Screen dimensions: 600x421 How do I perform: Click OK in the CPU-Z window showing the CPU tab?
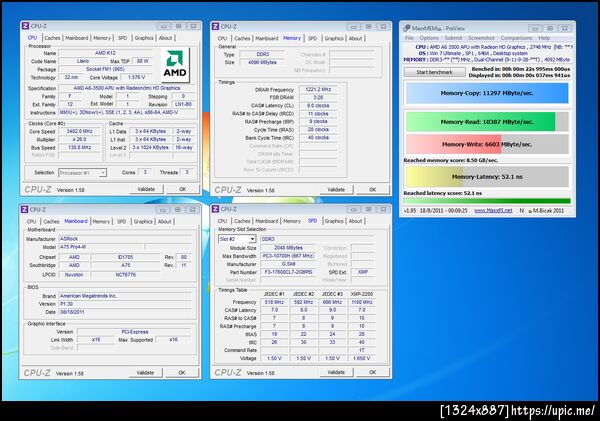[183, 189]
